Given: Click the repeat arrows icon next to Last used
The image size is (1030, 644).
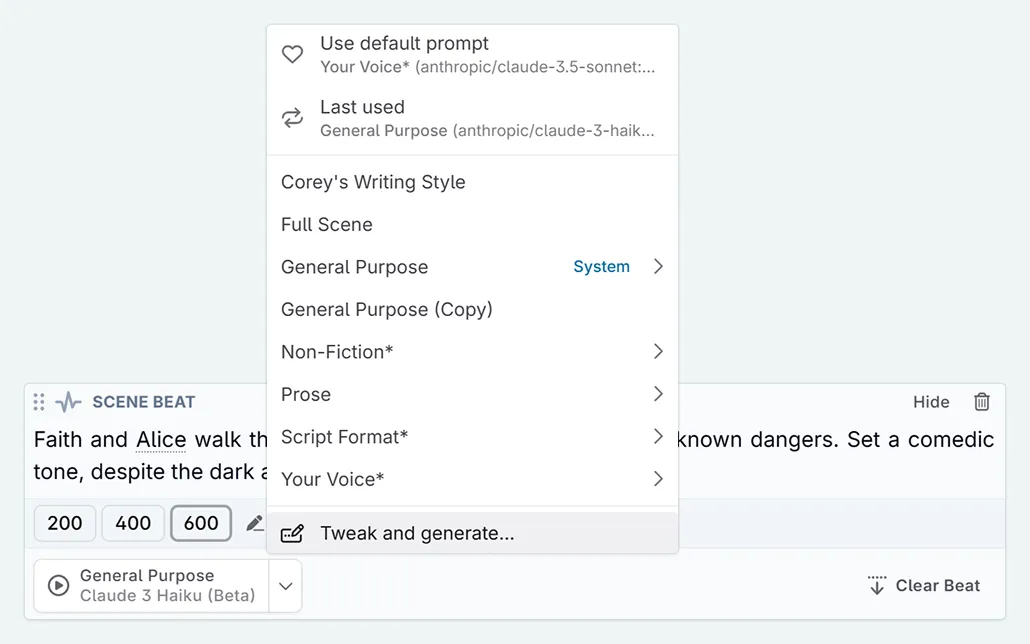Looking at the screenshot, I should [292, 117].
